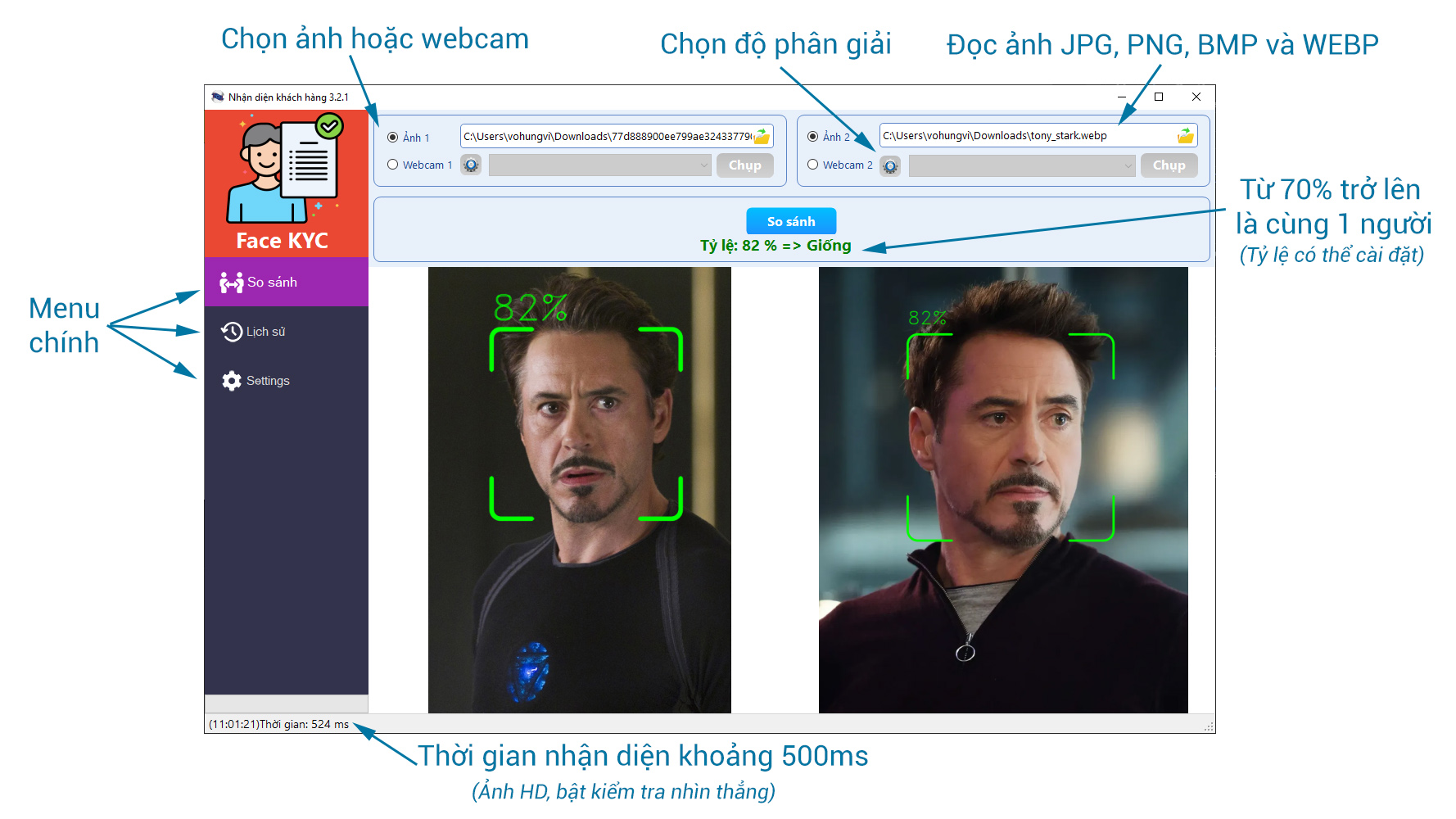This screenshot has height=819, width=1456.
Task: Click the 'Tỷ lệ: 82 % => Giống' result text
Action: click(775, 246)
